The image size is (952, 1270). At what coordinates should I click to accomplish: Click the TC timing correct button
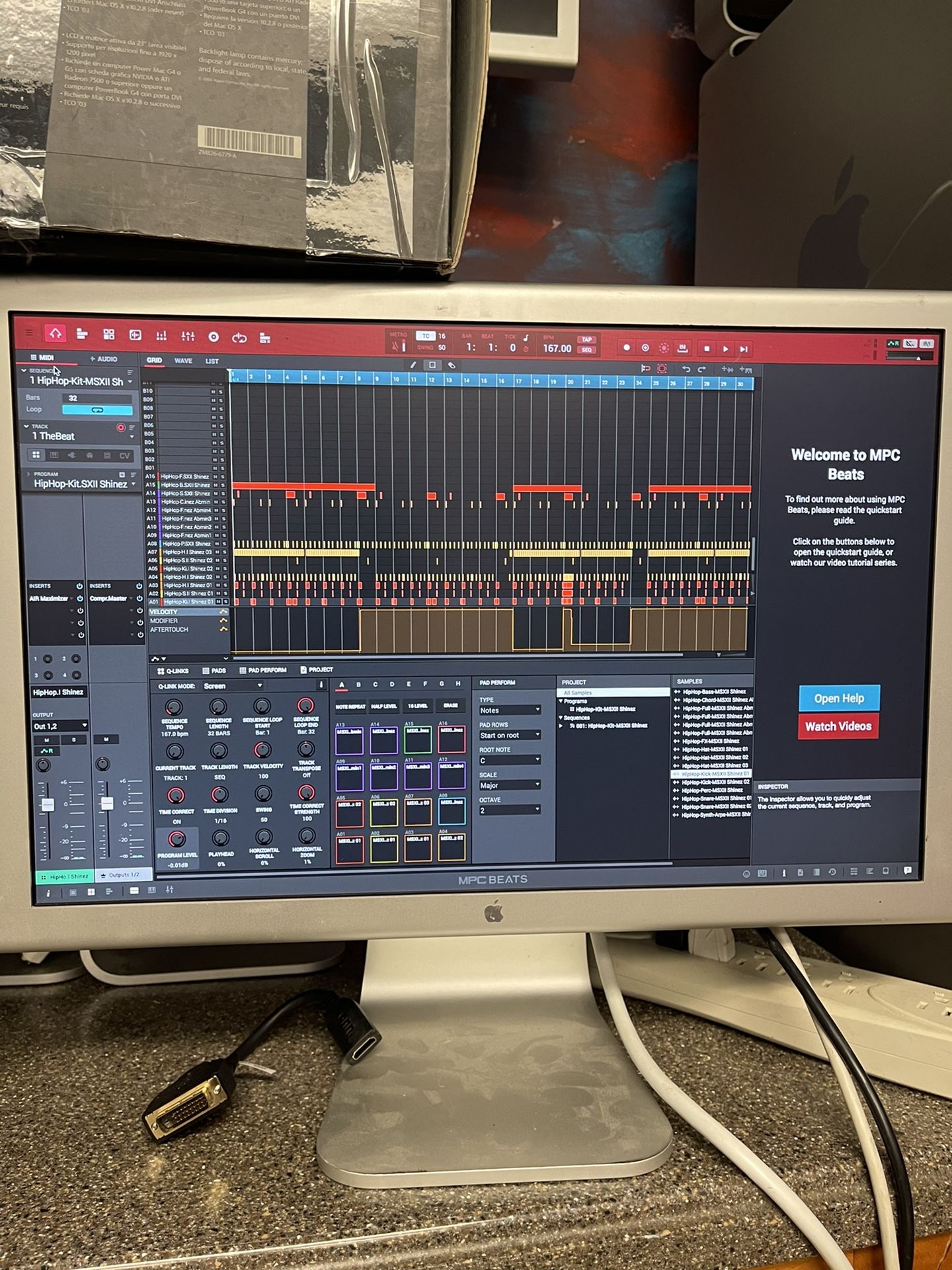pyautogui.click(x=426, y=336)
